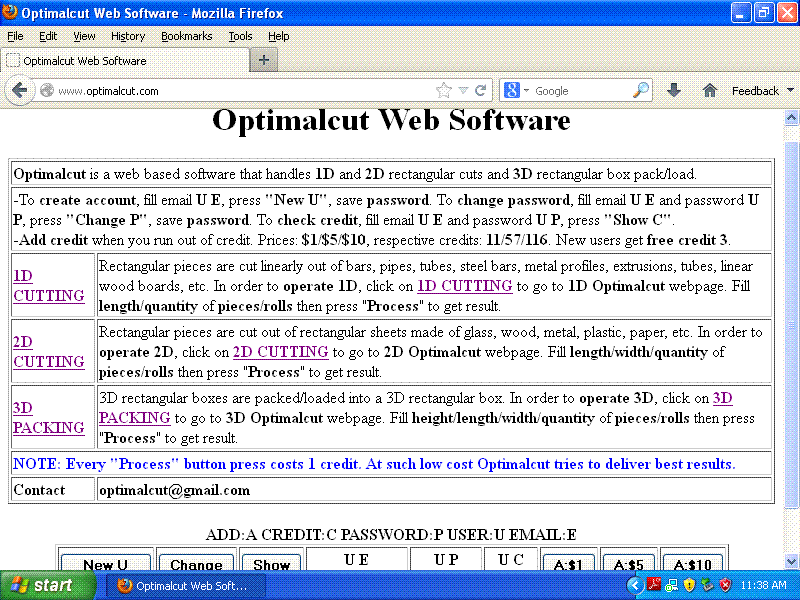This screenshot has width=800, height=600.
Task: Click the magnifying glass search icon
Action: pyautogui.click(x=641, y=90)
